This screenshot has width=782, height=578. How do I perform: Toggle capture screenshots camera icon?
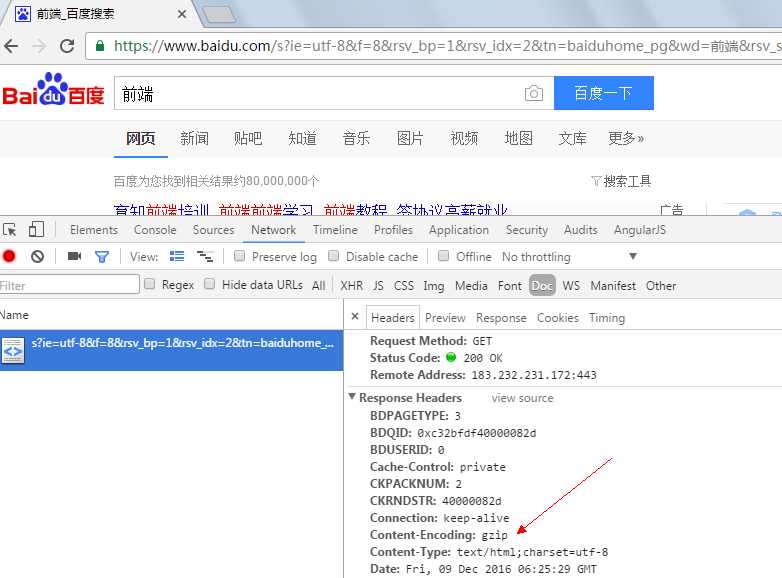coord(74,256)
